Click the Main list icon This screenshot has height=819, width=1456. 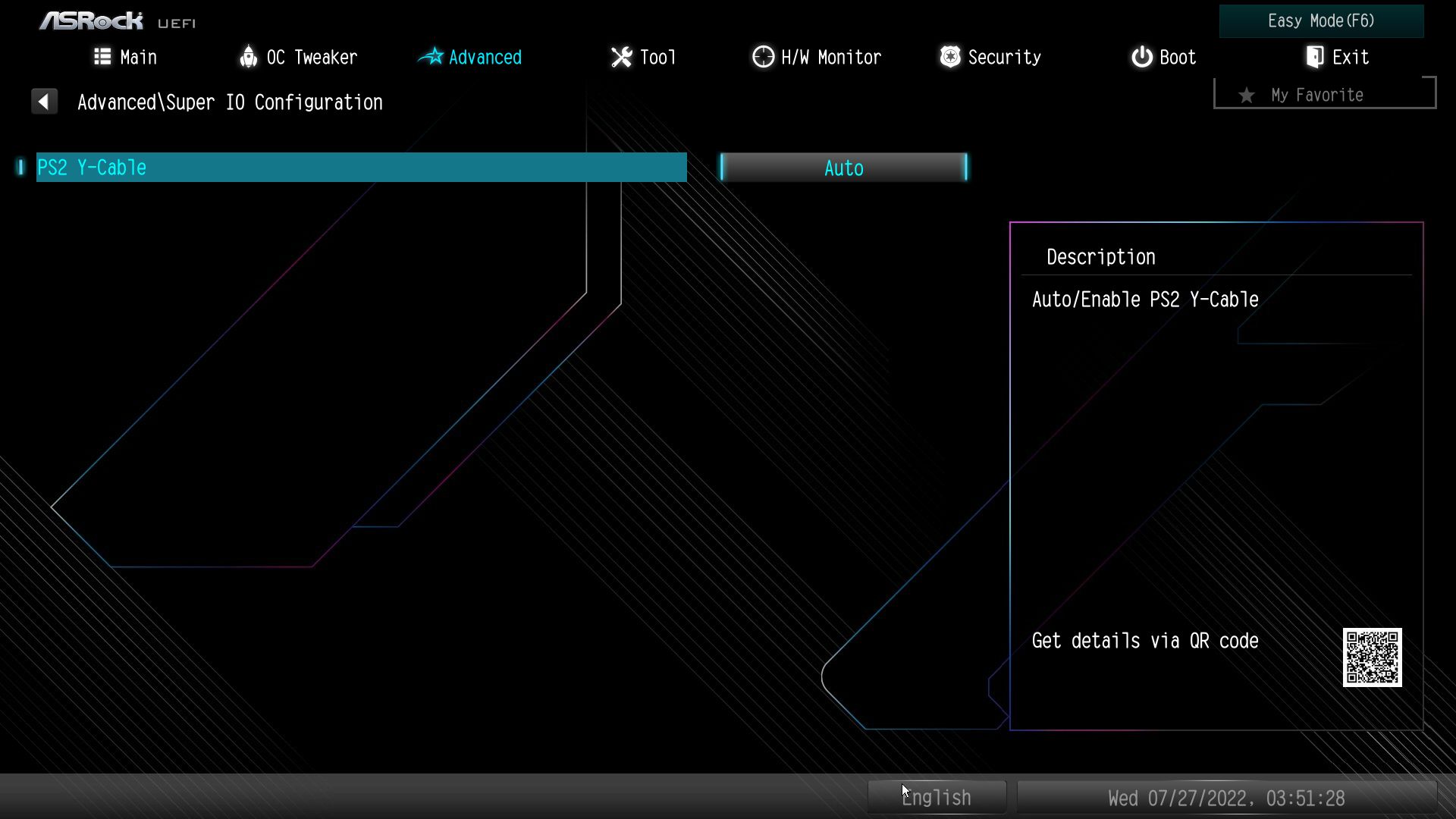click(x=102, y=57)
